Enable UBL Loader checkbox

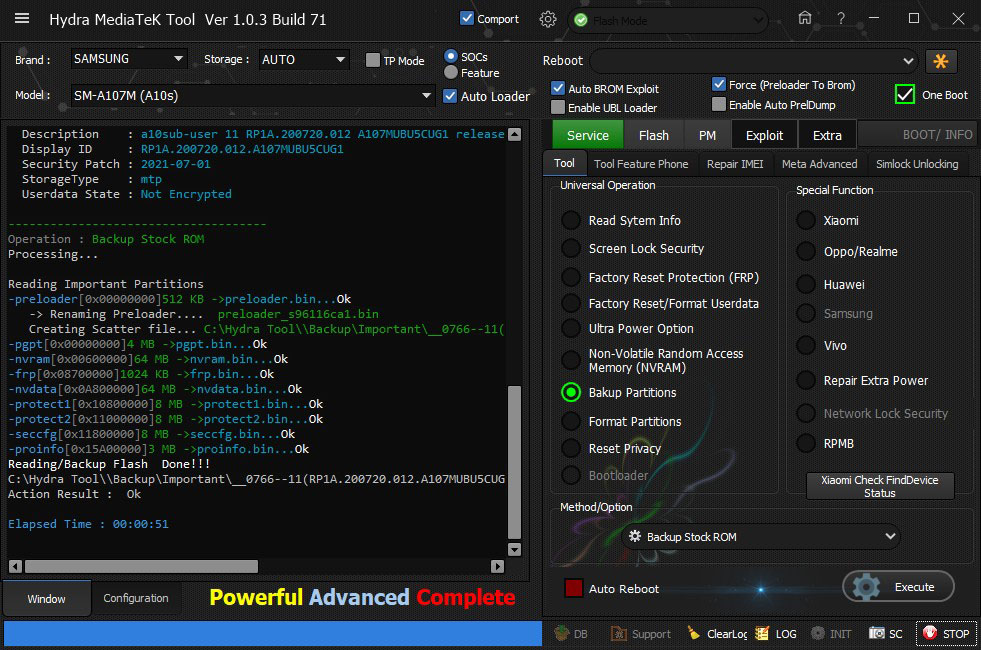pos(557,107)
